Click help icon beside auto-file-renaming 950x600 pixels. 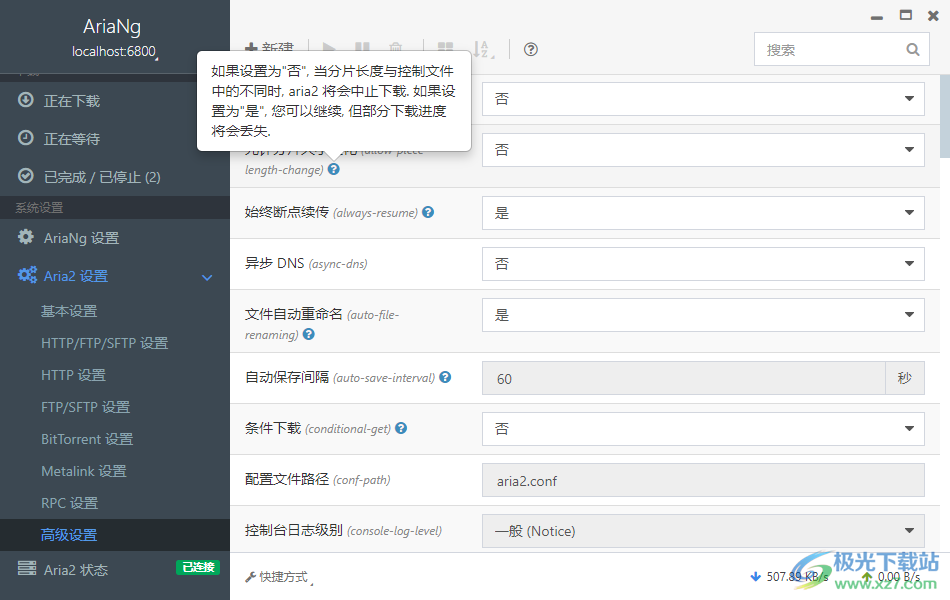(309, 334)
